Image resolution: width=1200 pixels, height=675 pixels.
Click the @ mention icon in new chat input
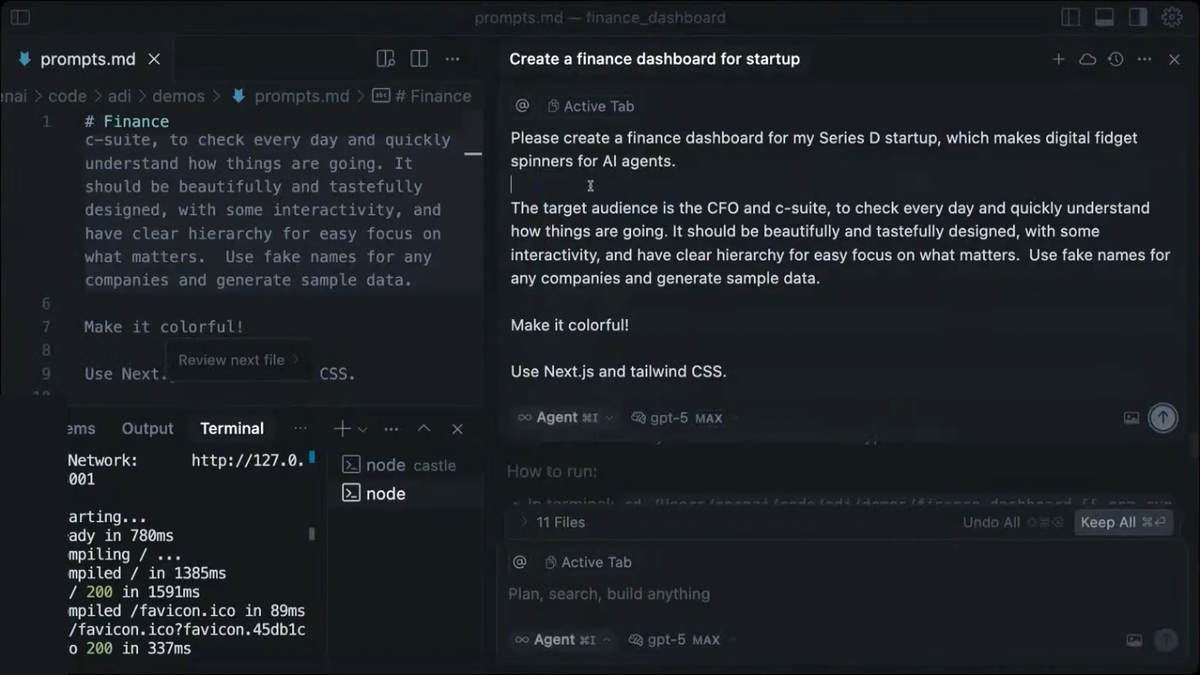519,562
